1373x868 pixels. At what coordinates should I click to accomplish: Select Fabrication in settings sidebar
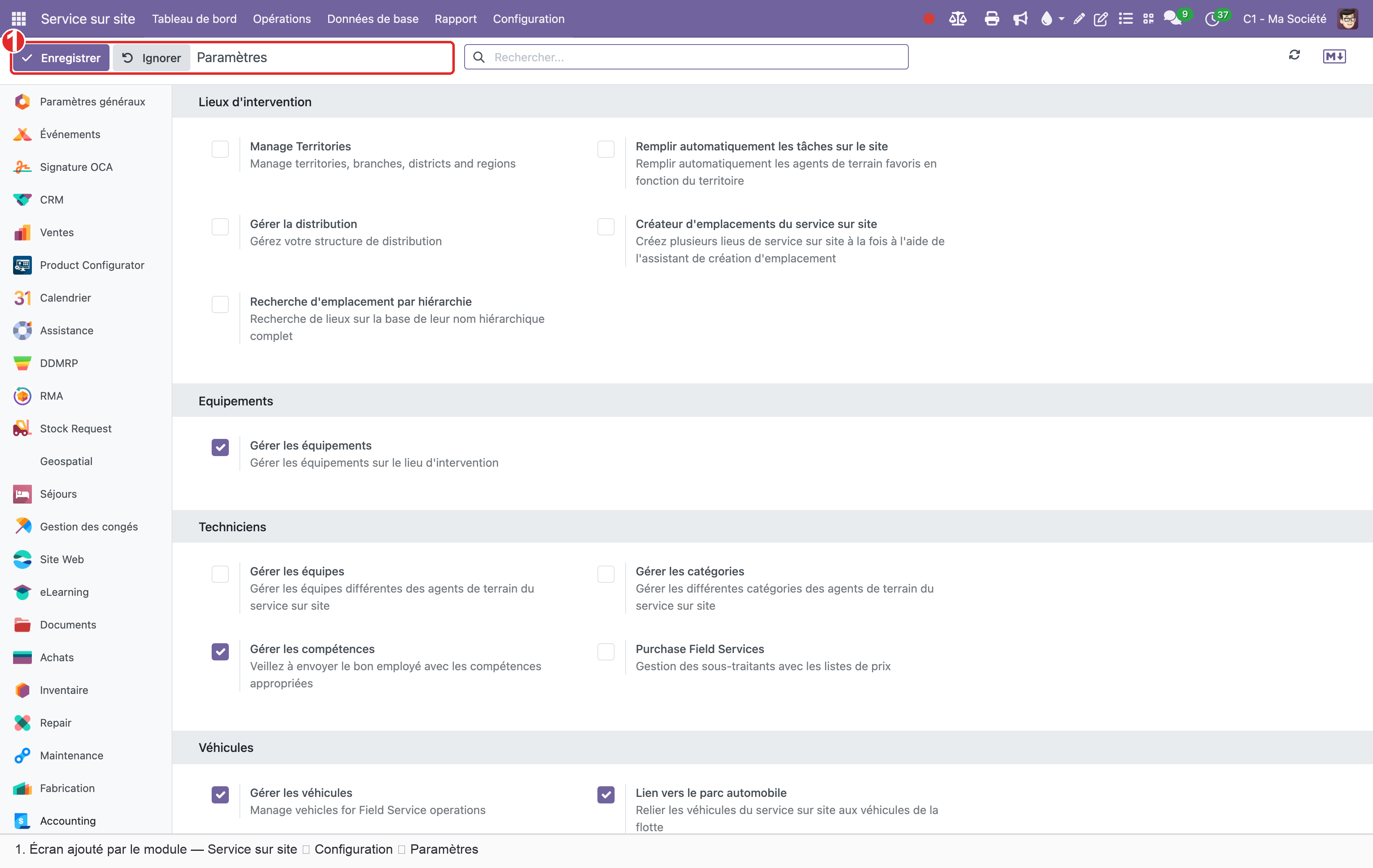tap(85, 788)
